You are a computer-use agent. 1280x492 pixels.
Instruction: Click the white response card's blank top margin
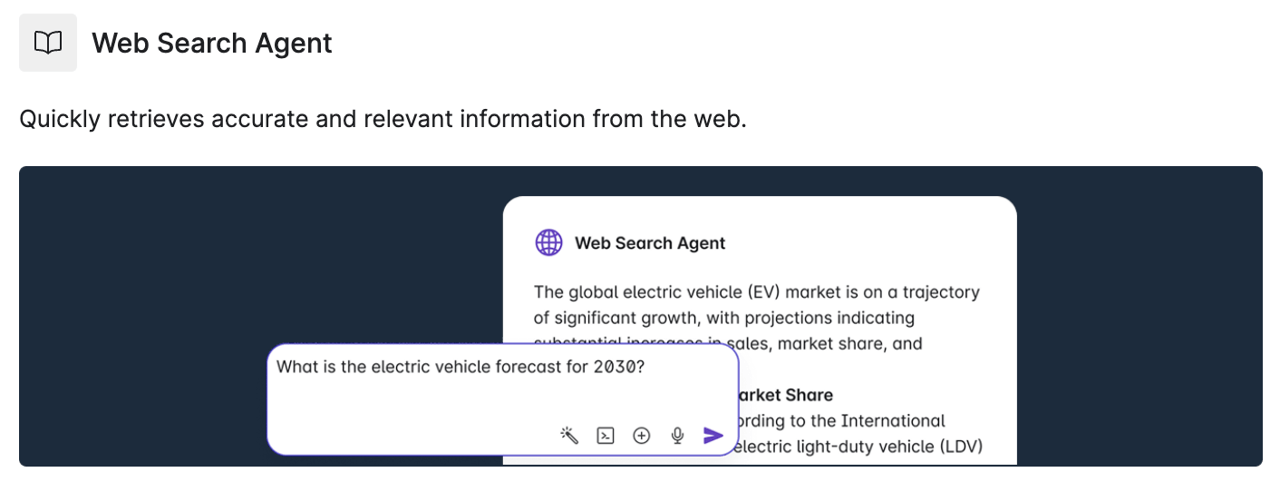click(760, 212)
